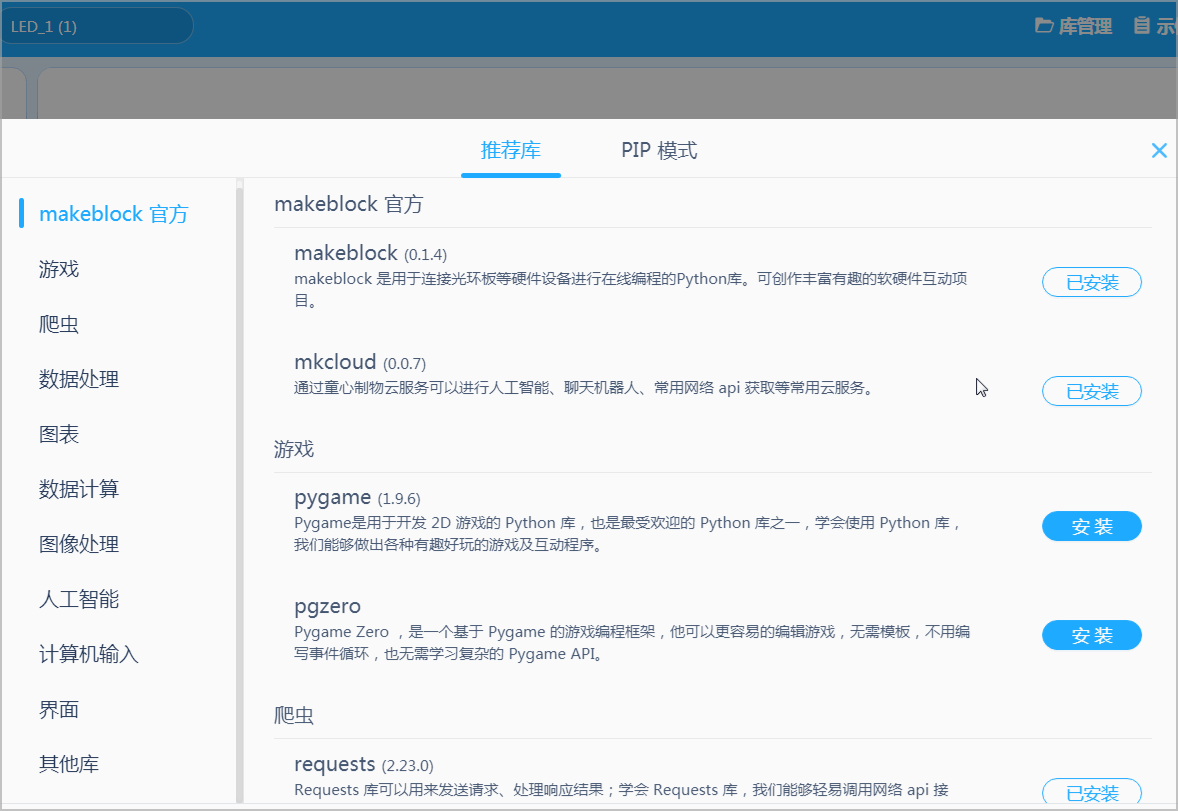Close the library manager dialog
Image resolution: width=1178 pixels, height=811 pixels.
[1158, 150]
